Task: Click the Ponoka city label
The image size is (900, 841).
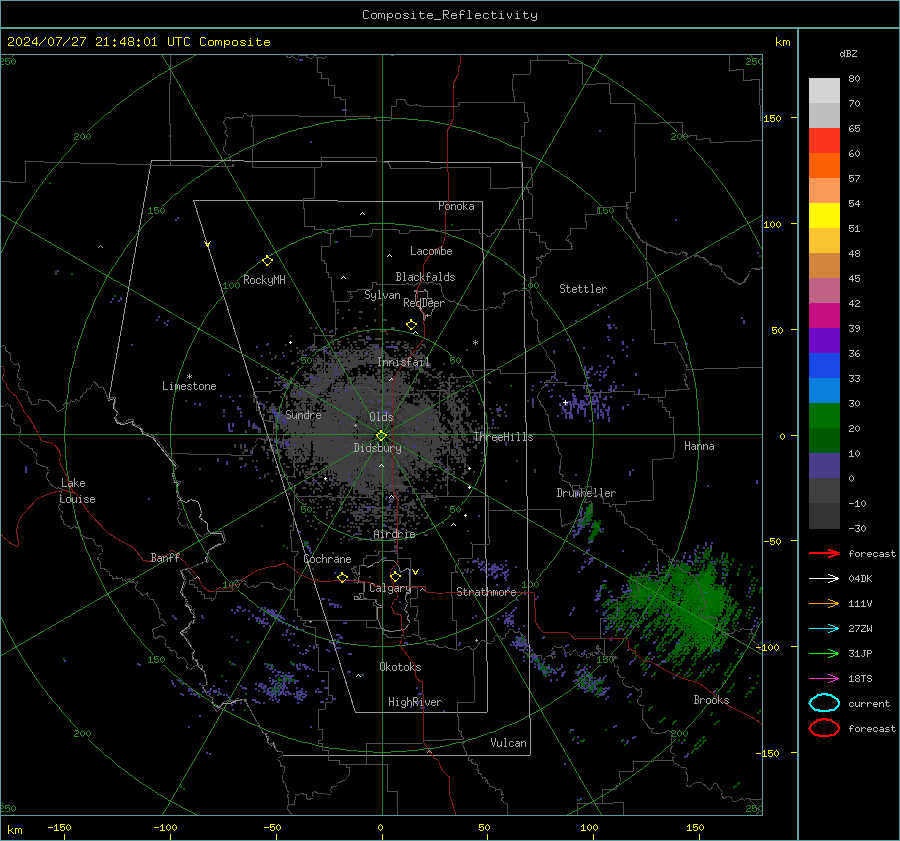Action: pyautogui.click(x=456, y=206)
